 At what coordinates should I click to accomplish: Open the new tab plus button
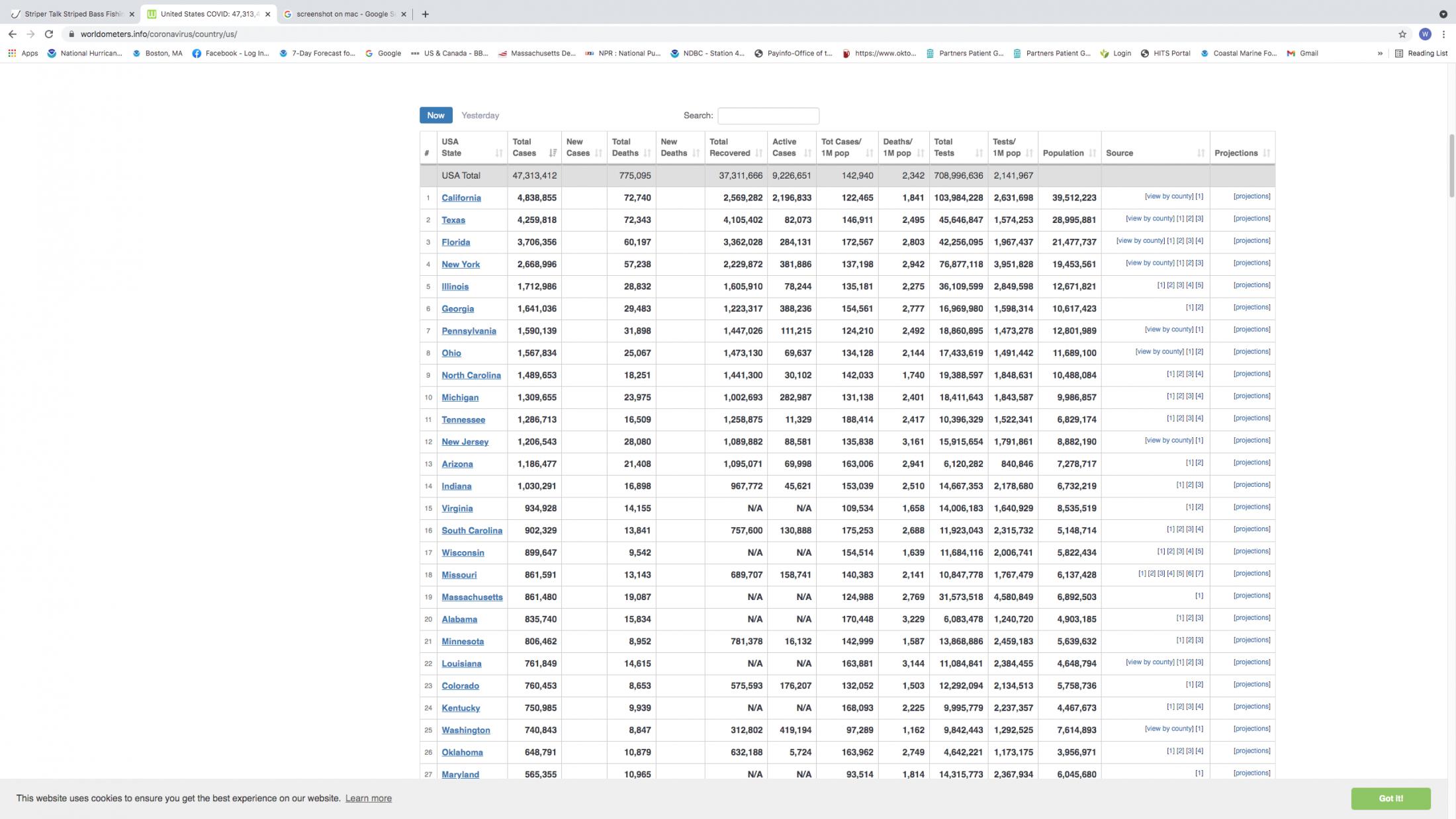[425, 14]
